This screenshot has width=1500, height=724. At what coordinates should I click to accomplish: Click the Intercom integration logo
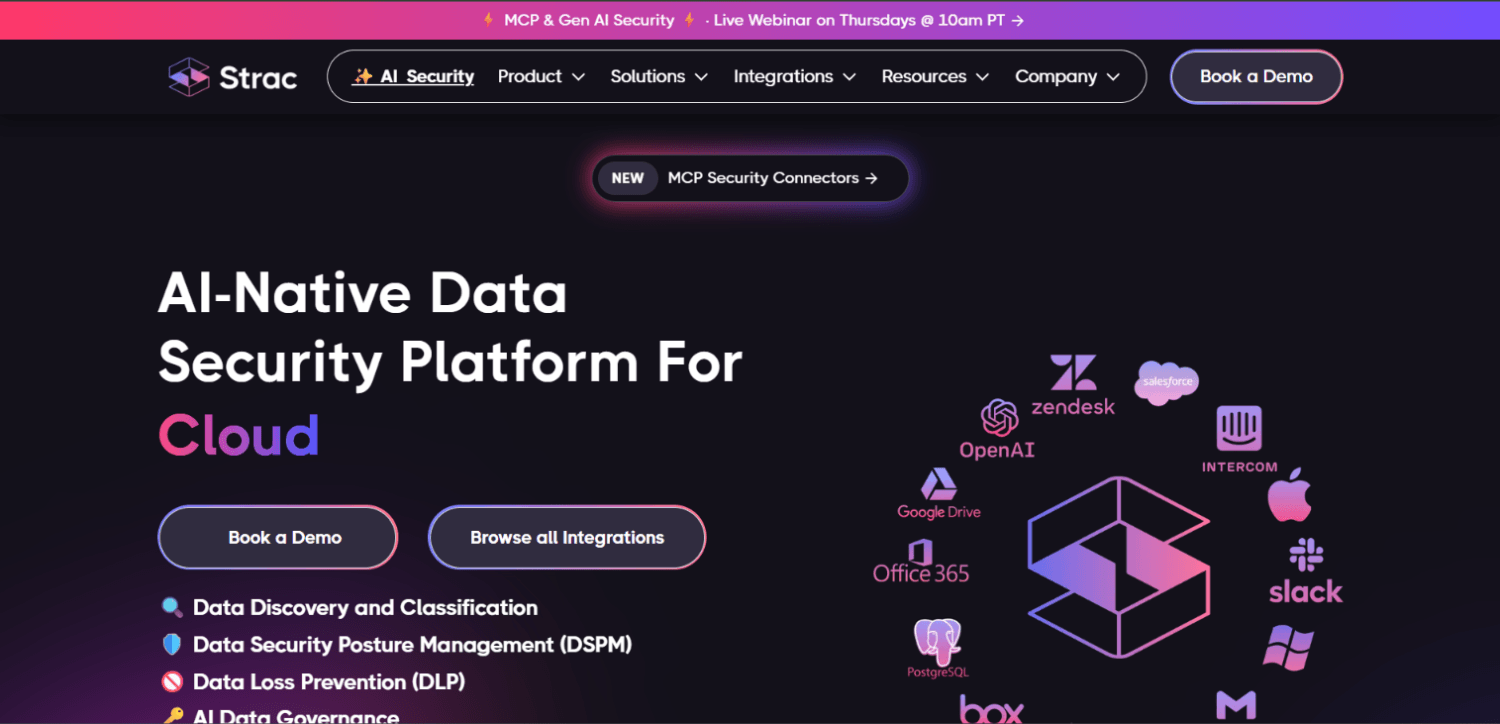click(x=1239, y=439)
